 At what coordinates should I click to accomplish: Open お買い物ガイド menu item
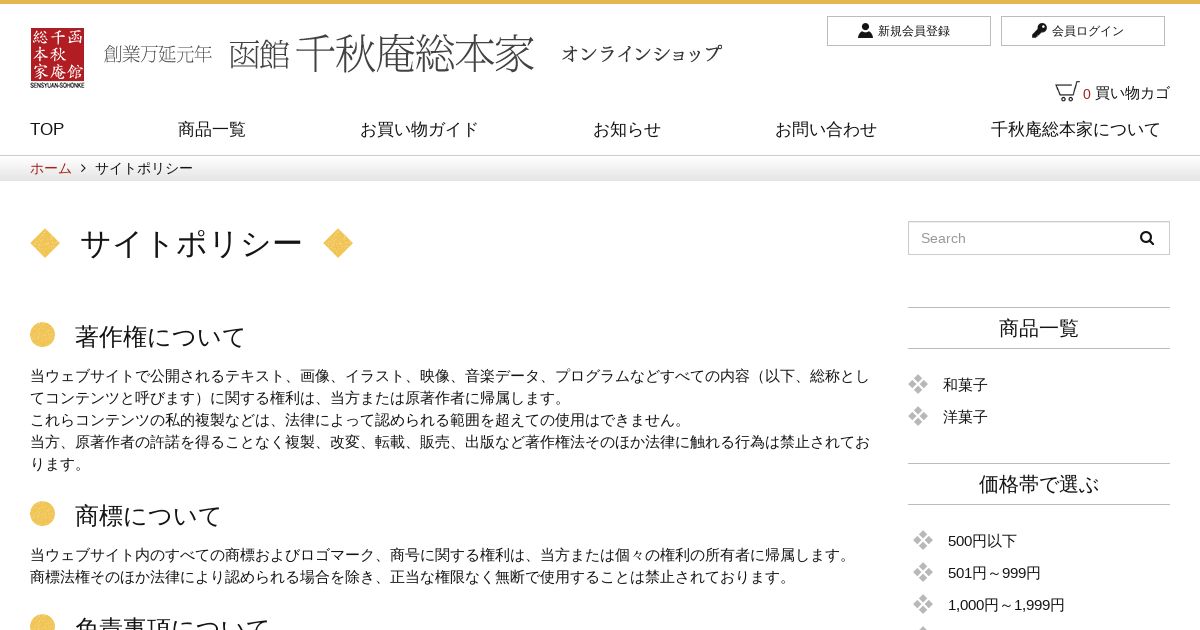click(419, 129)
